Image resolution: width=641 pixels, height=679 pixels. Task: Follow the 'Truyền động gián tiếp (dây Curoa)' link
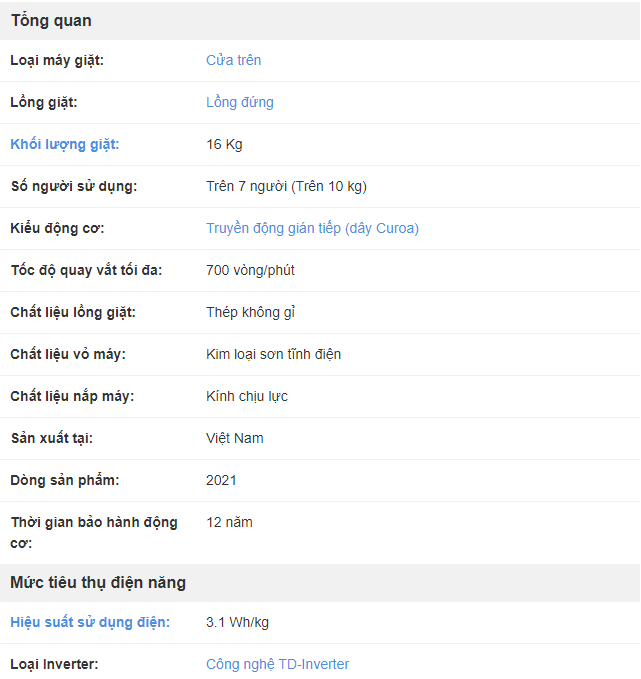(312, 228)
